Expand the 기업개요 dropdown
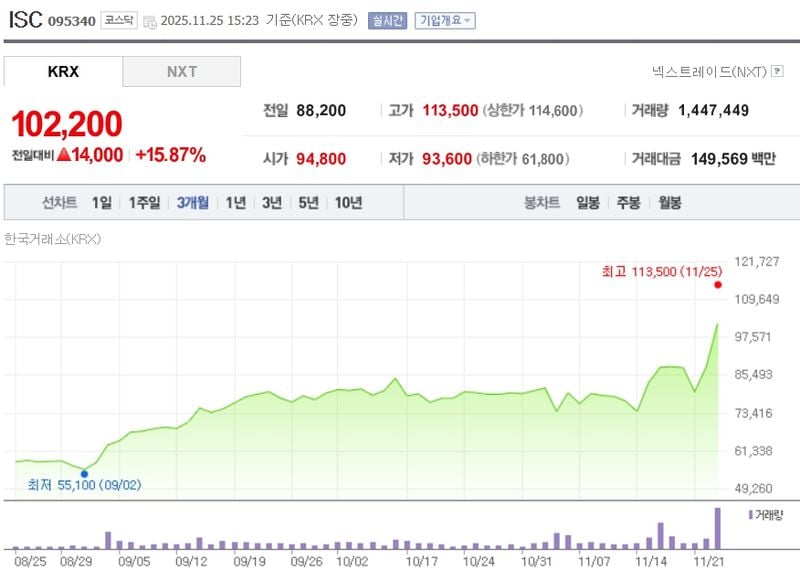The image size is (800, 584). point(445,20)
